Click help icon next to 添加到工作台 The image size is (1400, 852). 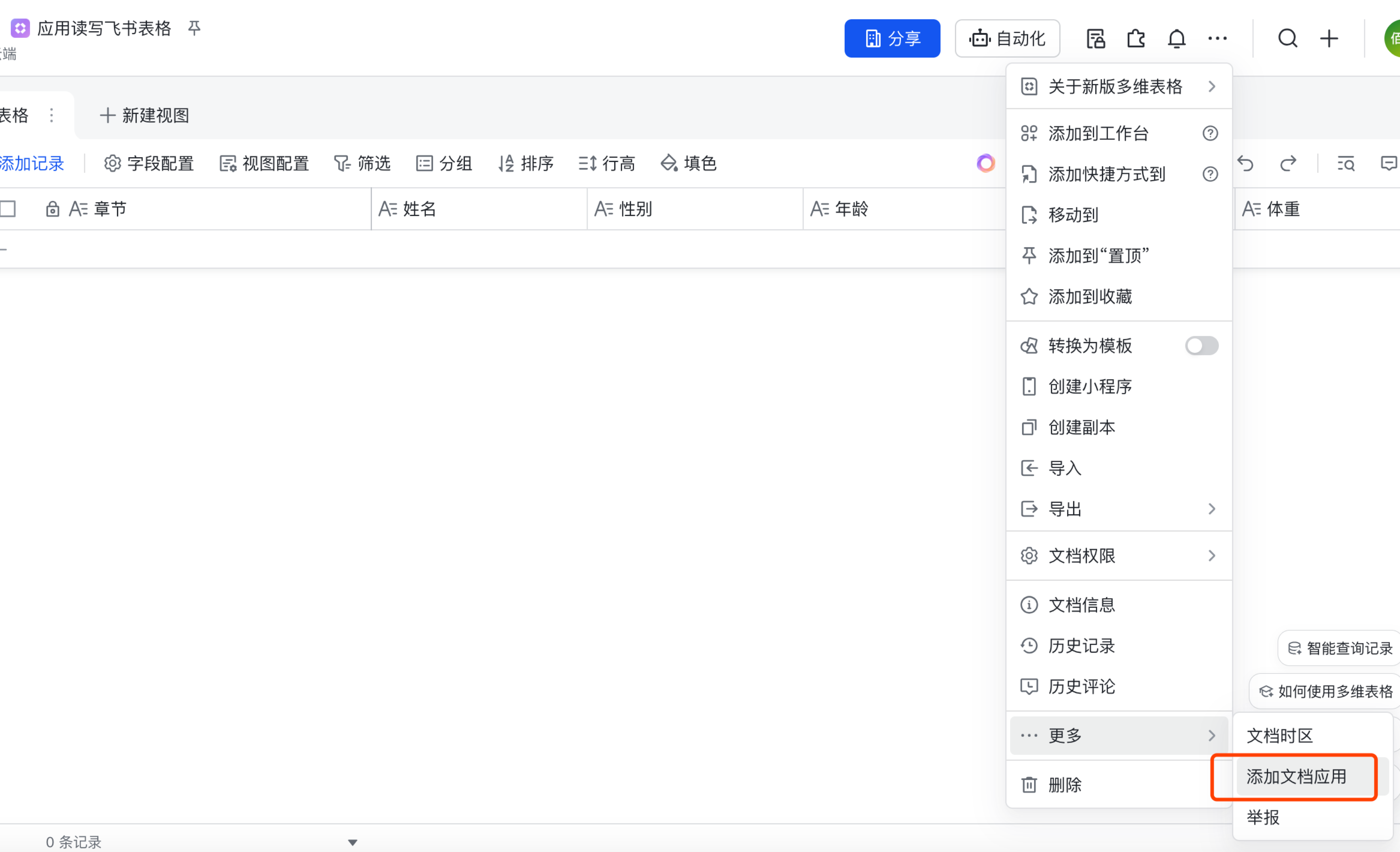pos(1210,134)
